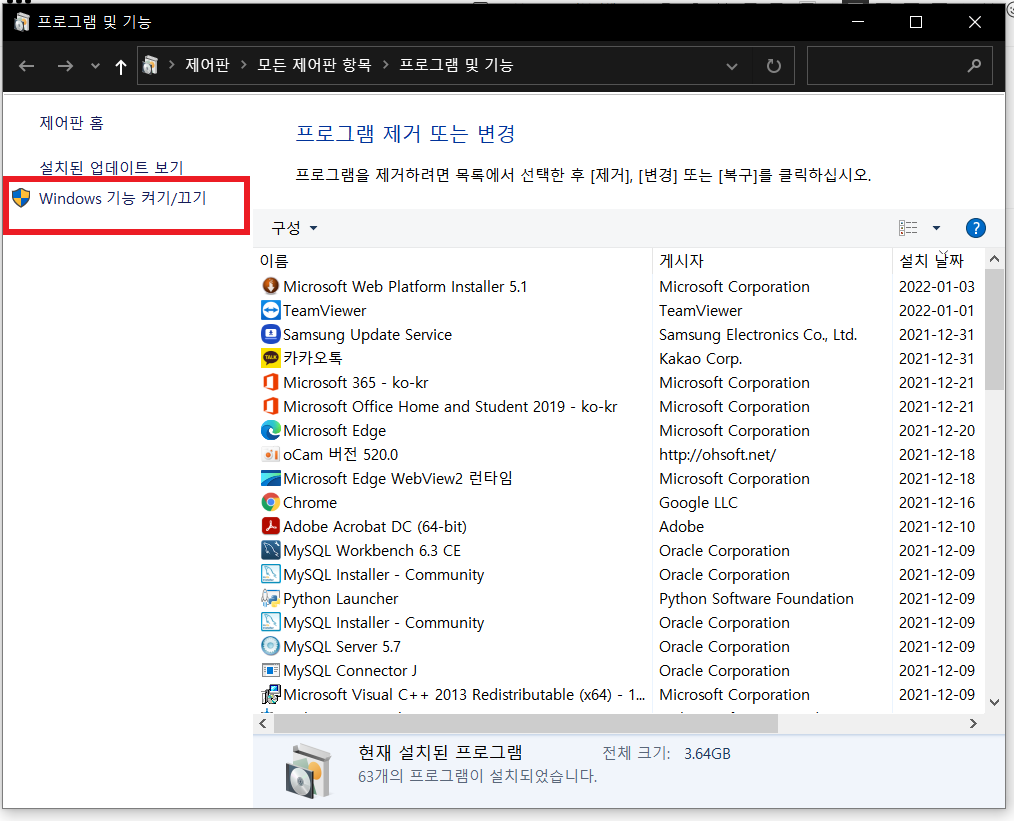Select Microsoft Visual C++ 2013 Redistributable icon
Screen dimensions: 1014x821
270,694
